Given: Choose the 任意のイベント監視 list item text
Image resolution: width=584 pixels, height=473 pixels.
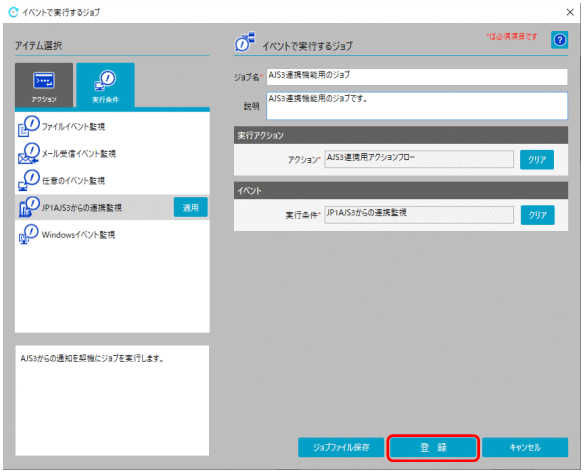Looking at the screenshot, I should (73, 181).
